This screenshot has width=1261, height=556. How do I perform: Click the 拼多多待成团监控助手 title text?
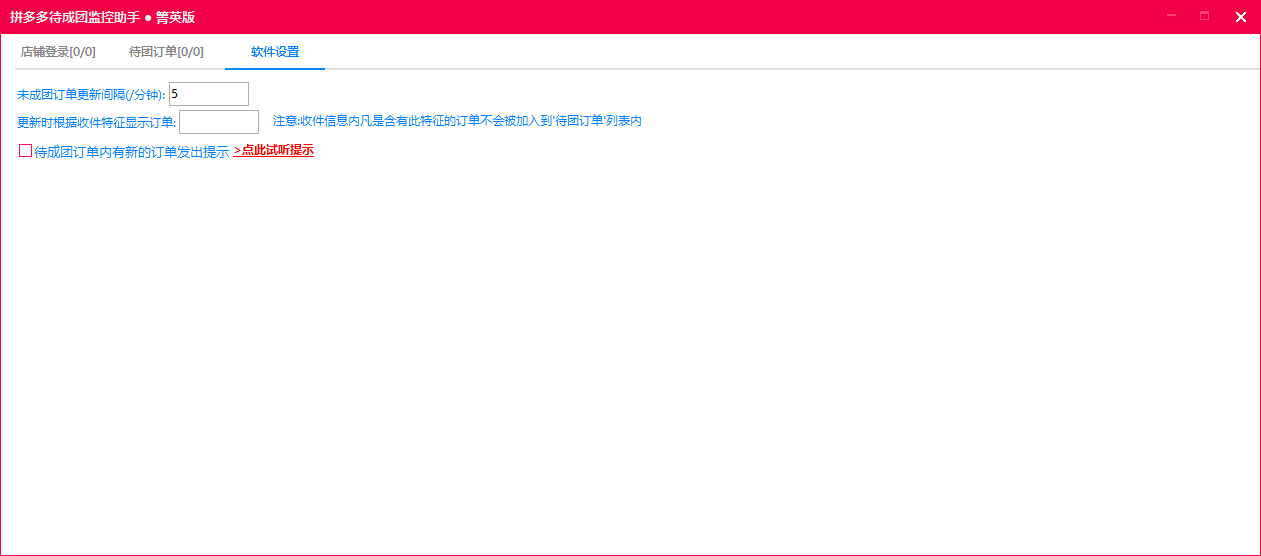(75, 17)
